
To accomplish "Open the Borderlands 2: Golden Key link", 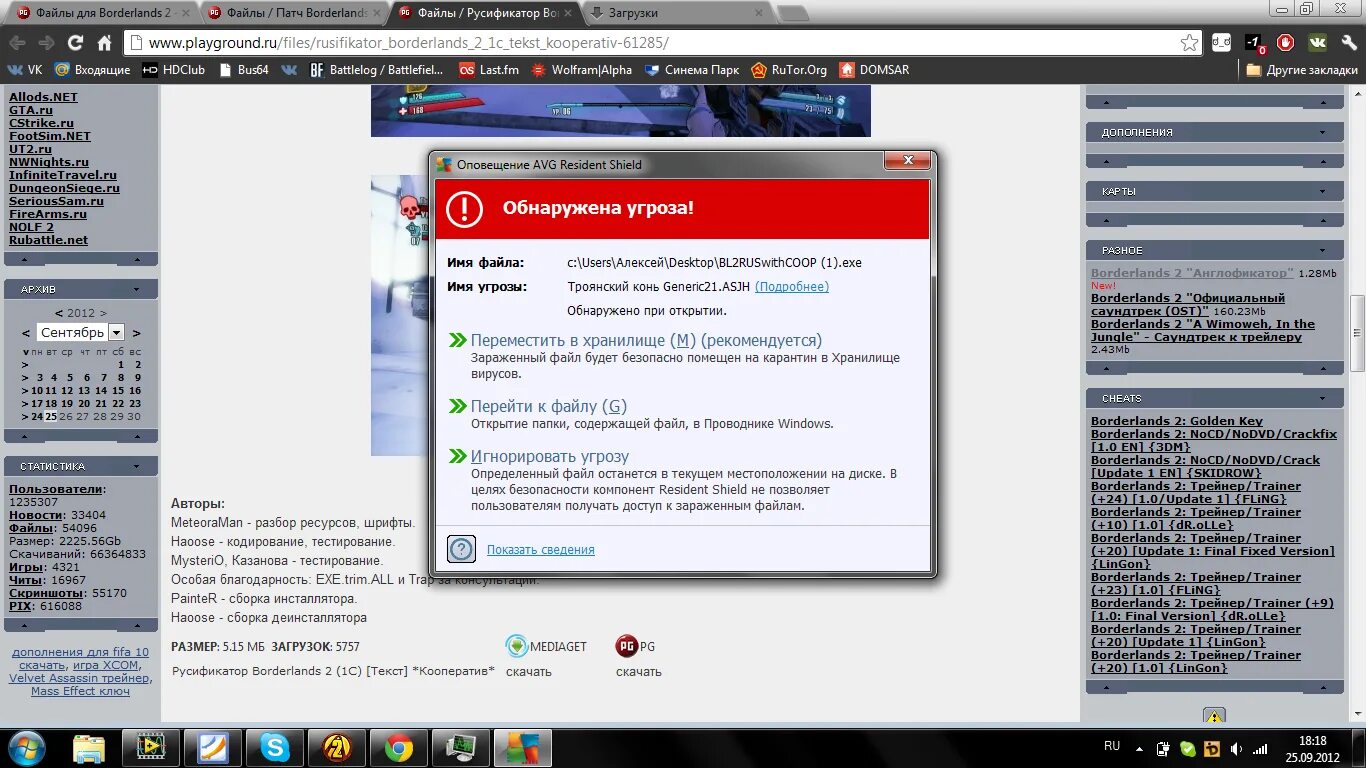I will [1177, 421].
